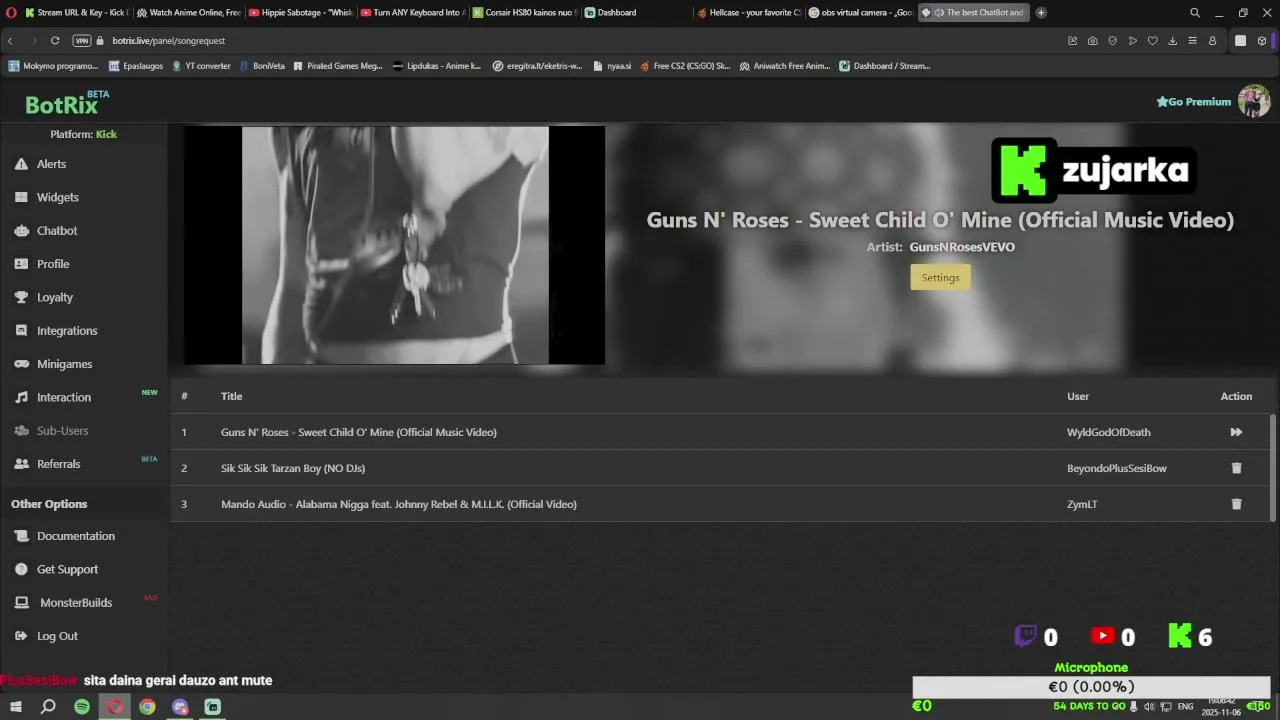The image size is (1280, 720).
Task: Switch to the Hellcase tab
Action: 748,13
